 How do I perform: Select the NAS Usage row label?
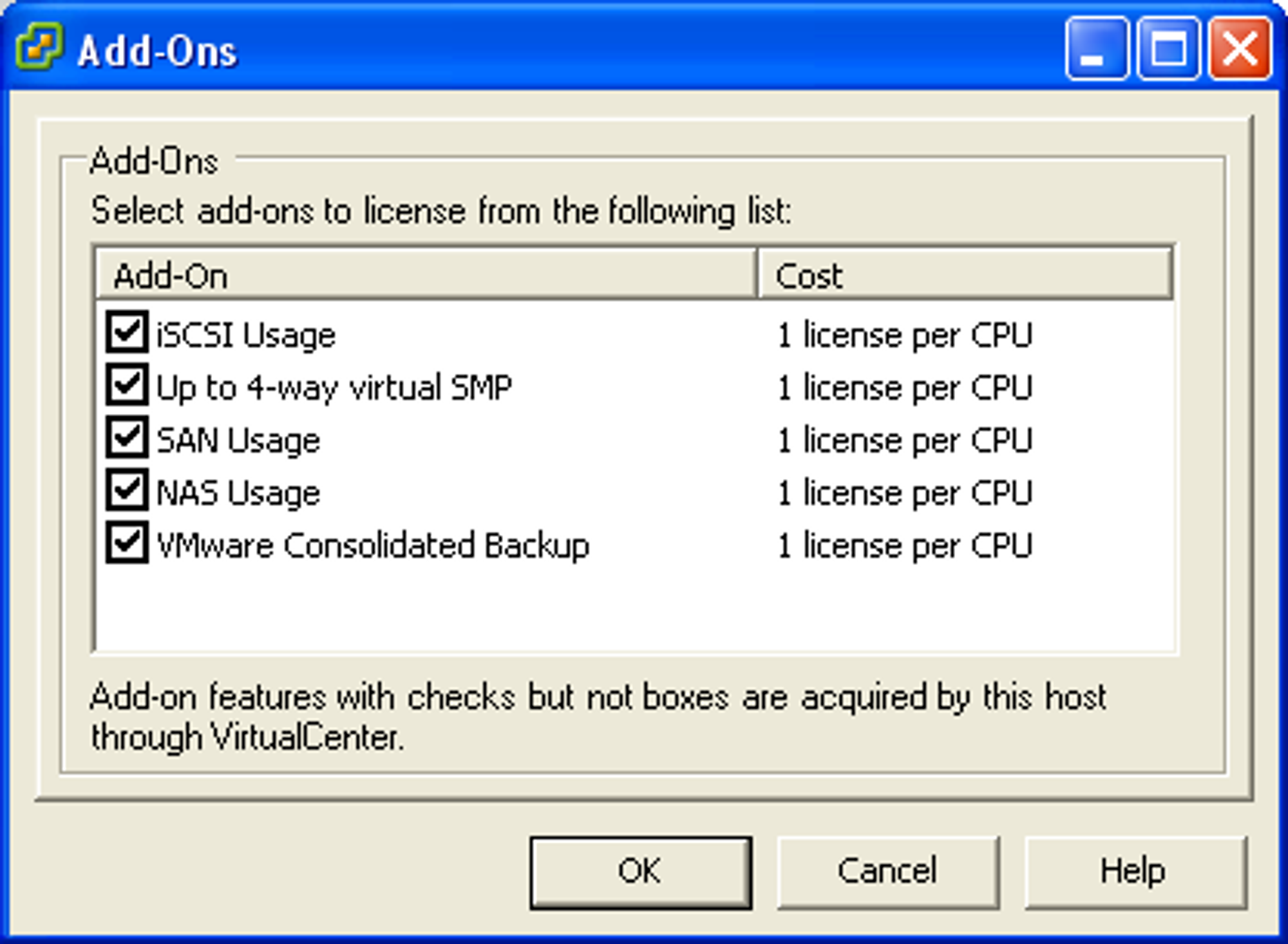point(238,494)
